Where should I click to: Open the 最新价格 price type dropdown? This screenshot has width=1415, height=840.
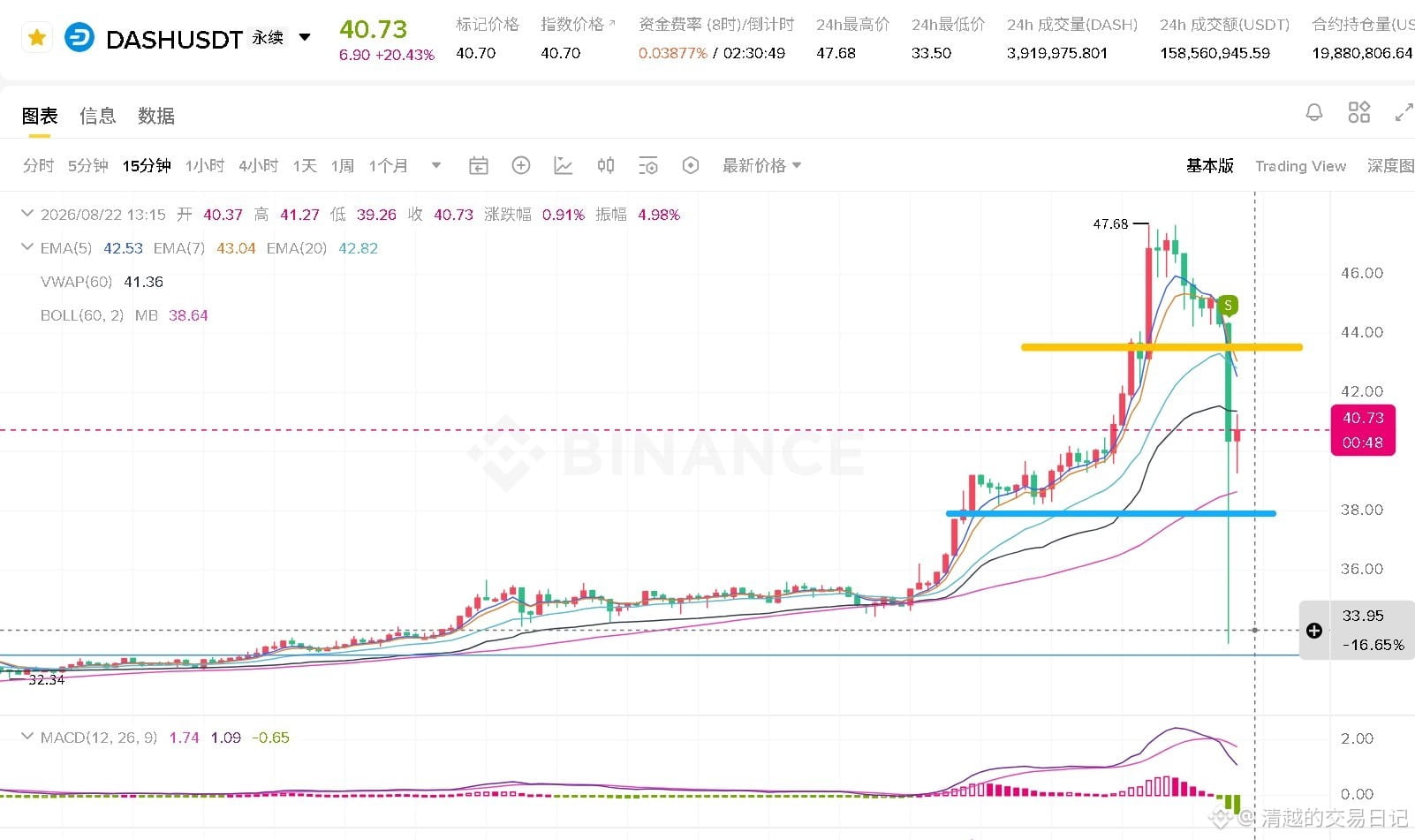coord(761,165)
